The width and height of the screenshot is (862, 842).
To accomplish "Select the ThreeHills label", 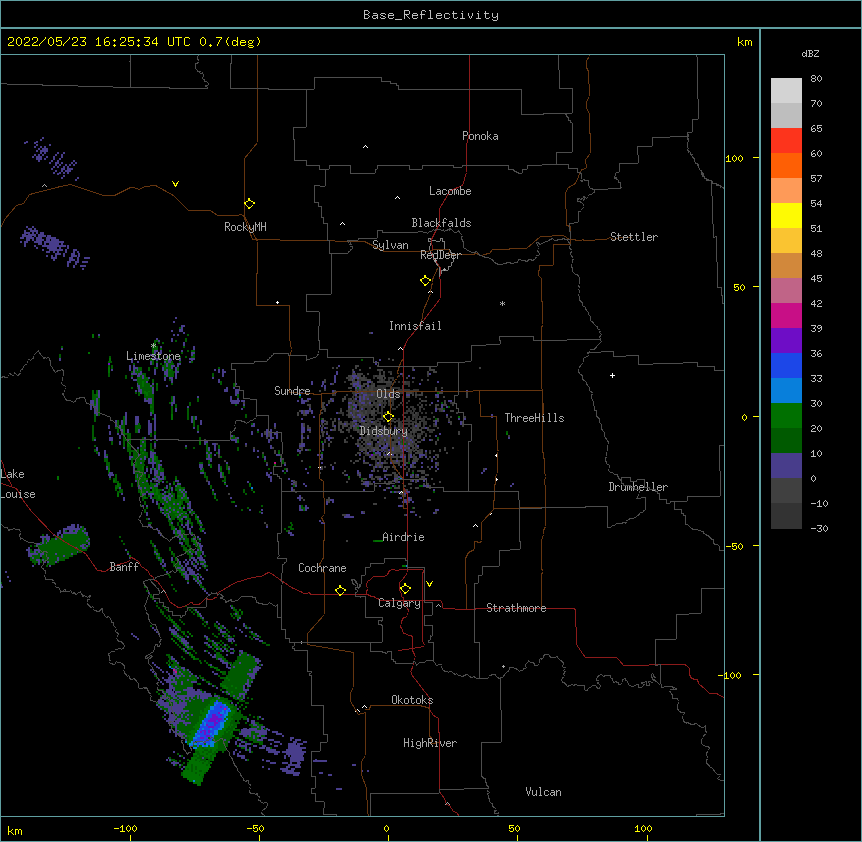I will pyautogui.click(x=534, y=418).
